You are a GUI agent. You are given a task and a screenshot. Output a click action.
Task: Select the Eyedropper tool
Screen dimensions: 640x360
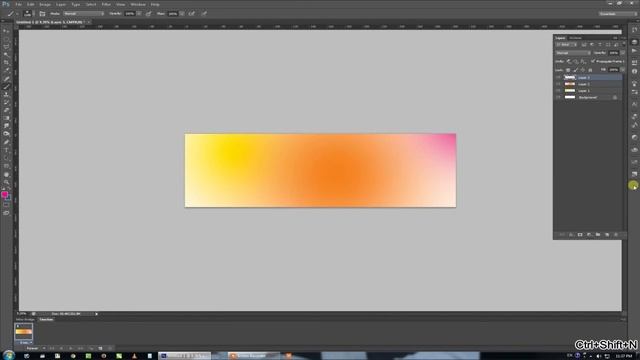pyautogui.click(x=6, y=71)
